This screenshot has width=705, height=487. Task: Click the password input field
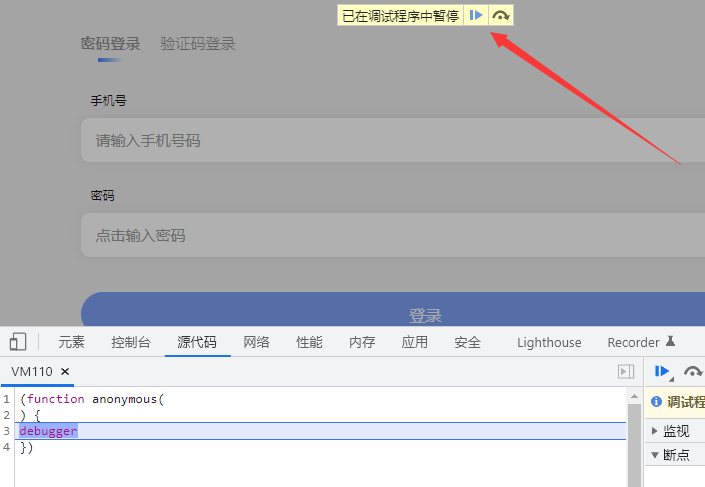[393, 235]
